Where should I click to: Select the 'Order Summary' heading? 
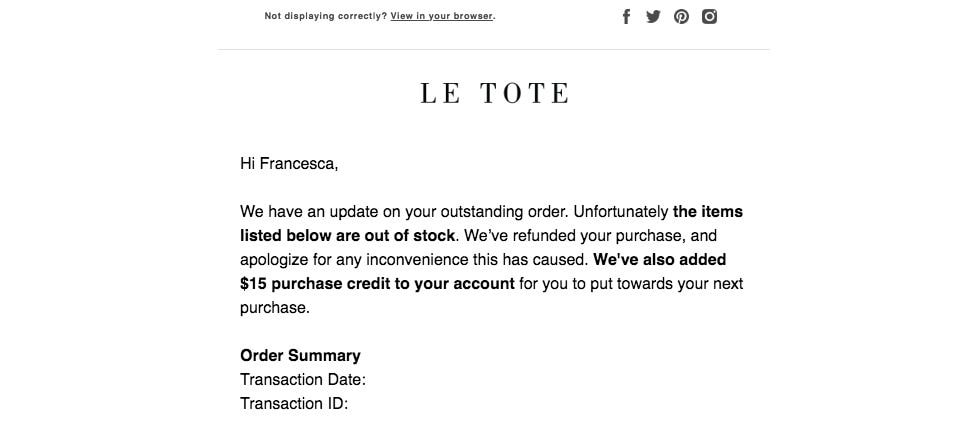click(300, 355)
